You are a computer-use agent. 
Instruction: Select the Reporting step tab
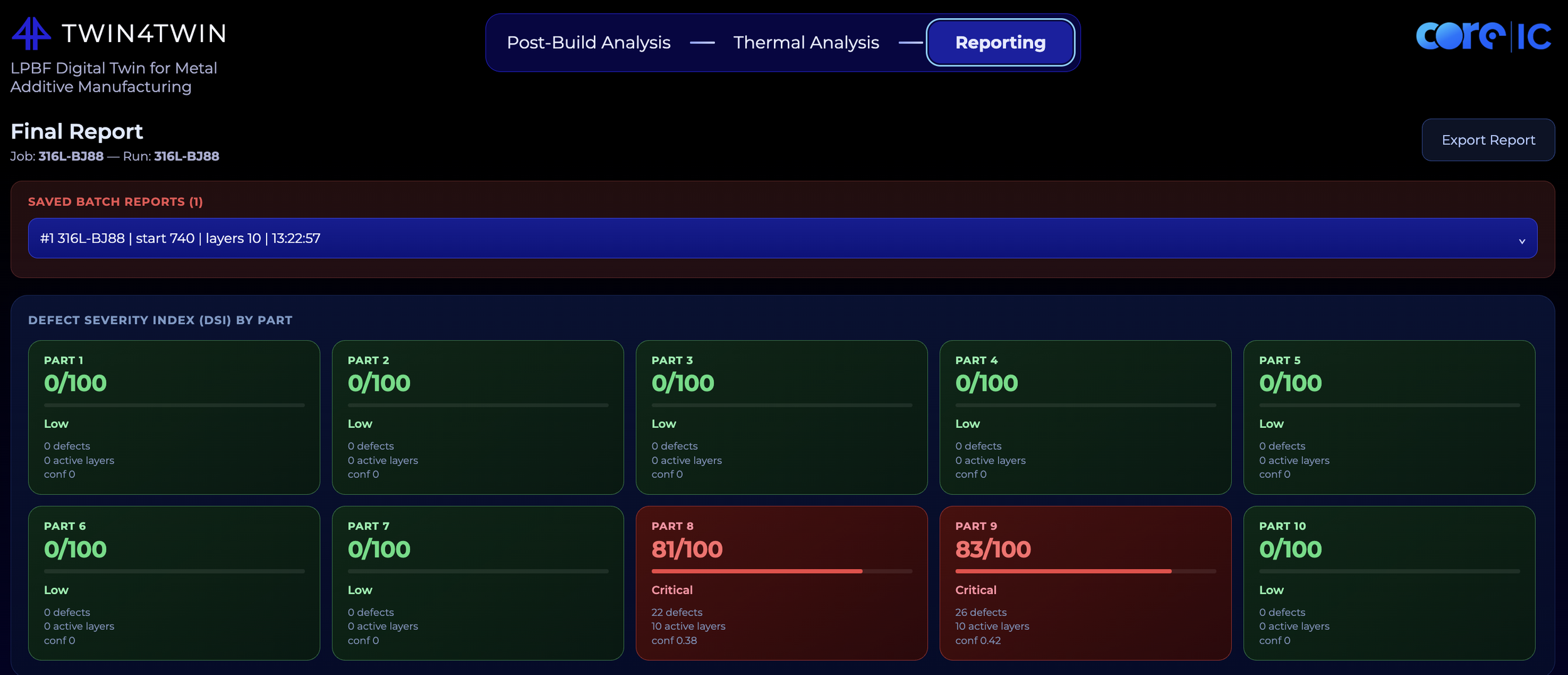coord(1000,43)
